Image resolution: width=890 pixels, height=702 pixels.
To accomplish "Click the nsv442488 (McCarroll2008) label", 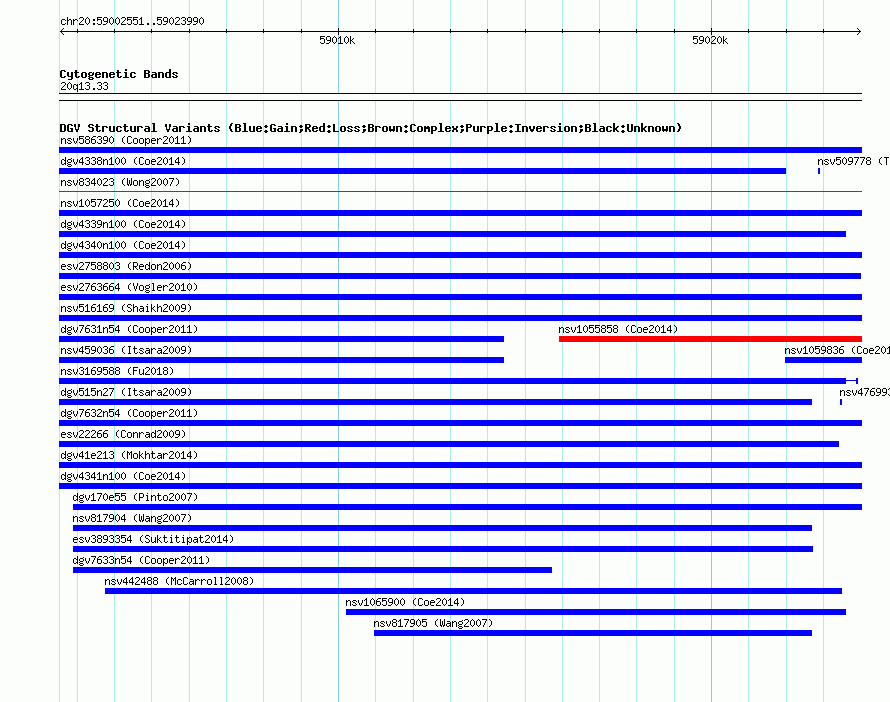I will (x=179, y=581).
